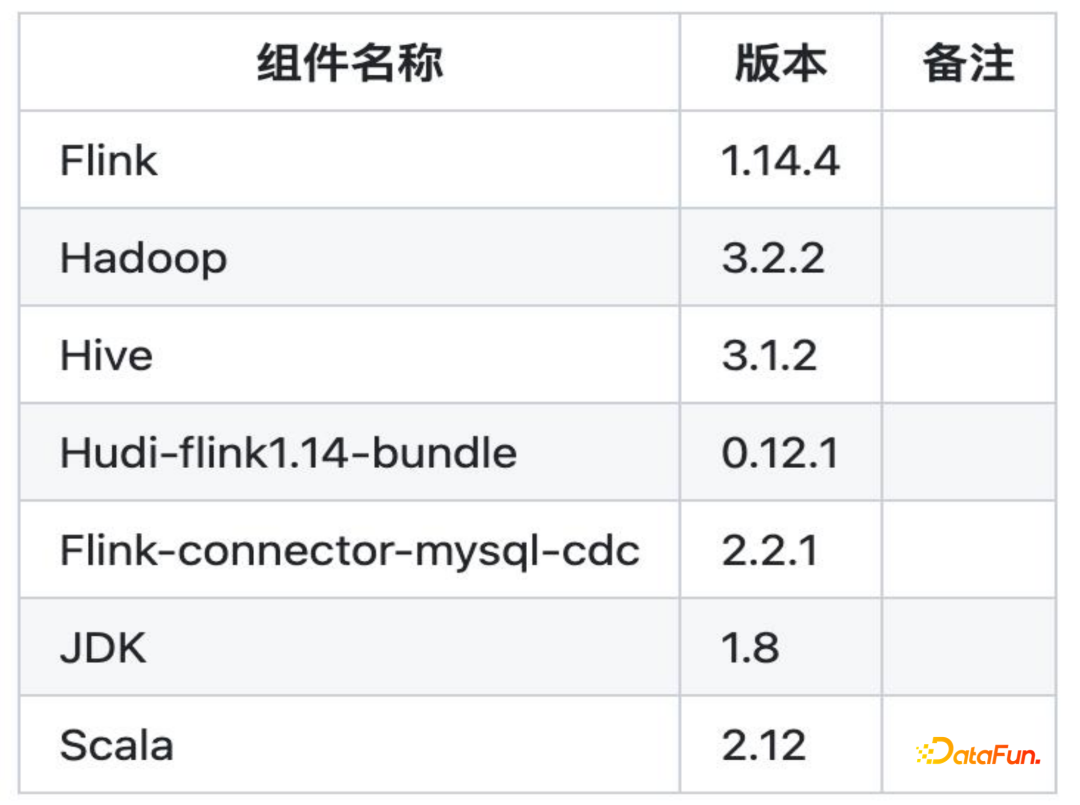Click the empty 备注 cell for Flink
This screenshot has width=1080, height=805.
968,160
